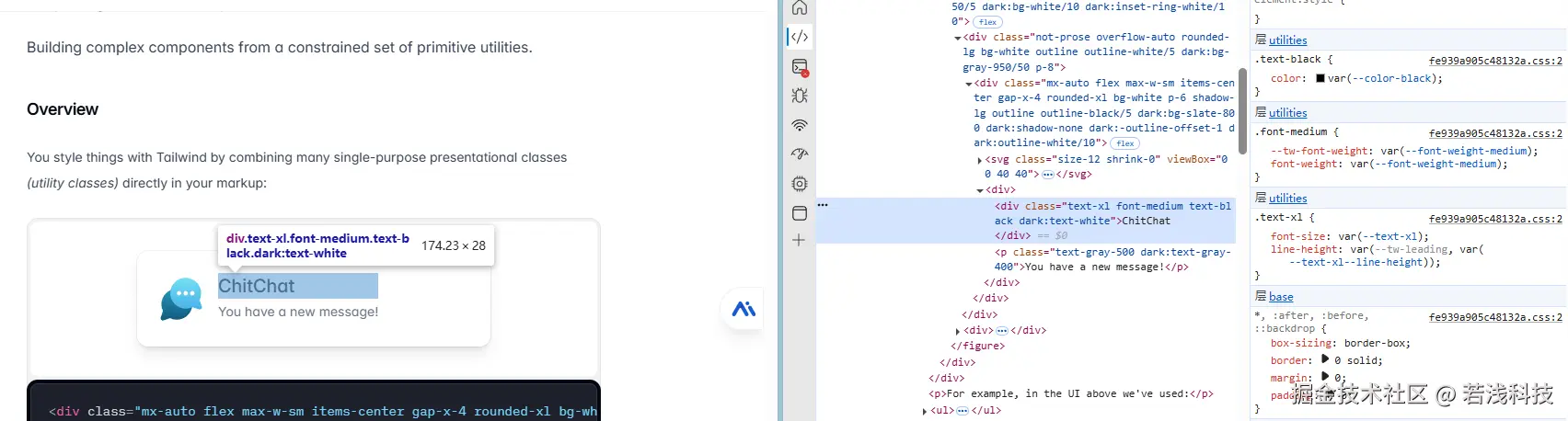Open the Network panel wifi icon
Image resolution: width=1568 pixels, height=421 pixels.
pyautogui.click(x=800, y=125)
